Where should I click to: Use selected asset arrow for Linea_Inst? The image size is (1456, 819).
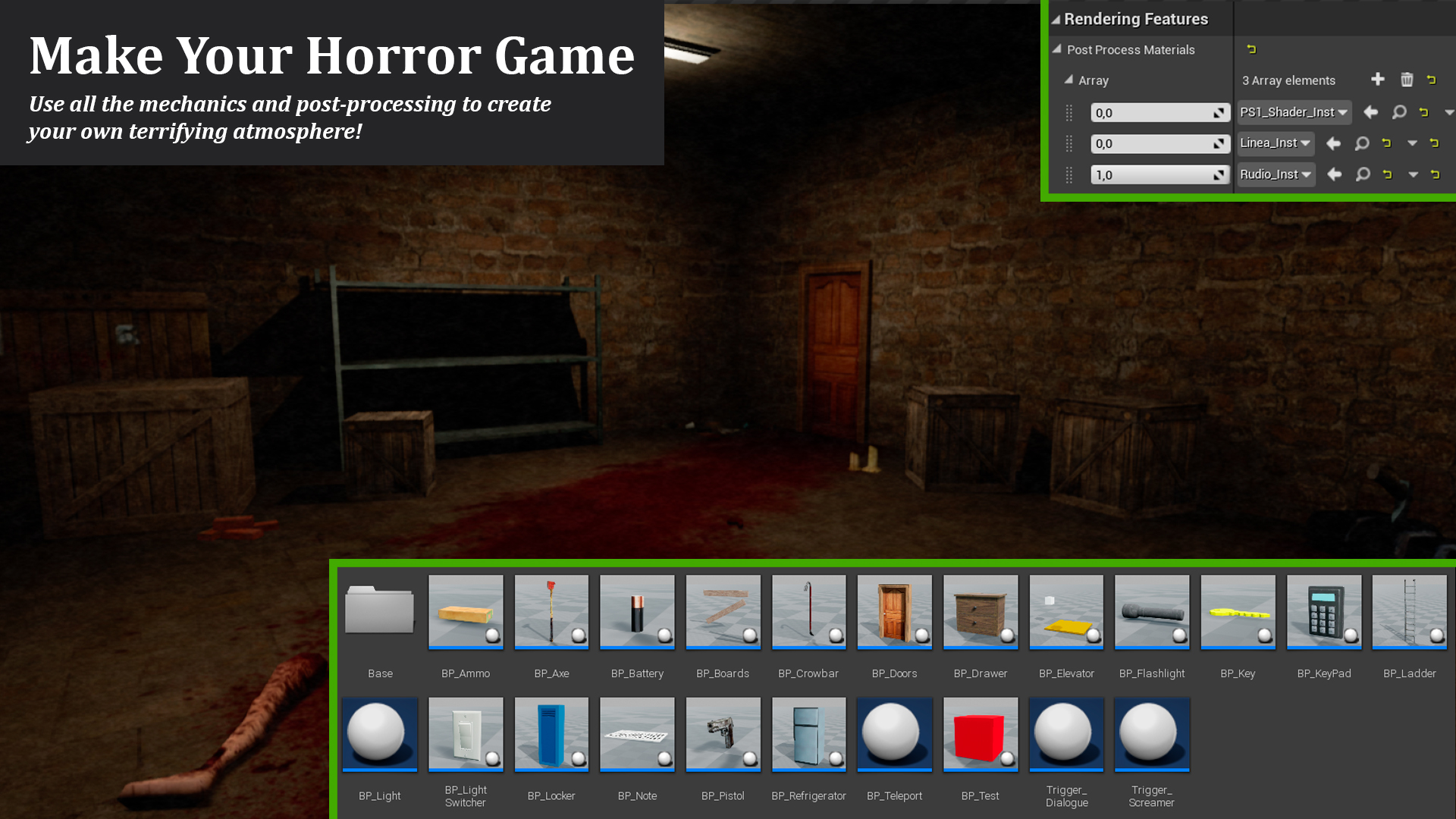click(x=1333, y=143)
